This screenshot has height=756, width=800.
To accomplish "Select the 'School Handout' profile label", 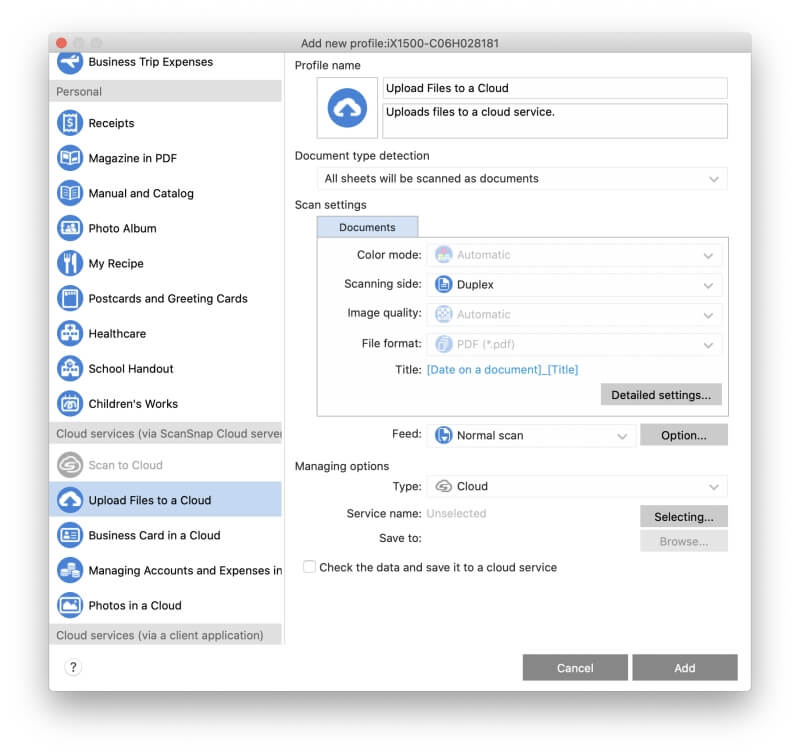I will click(x=131, y=369).
